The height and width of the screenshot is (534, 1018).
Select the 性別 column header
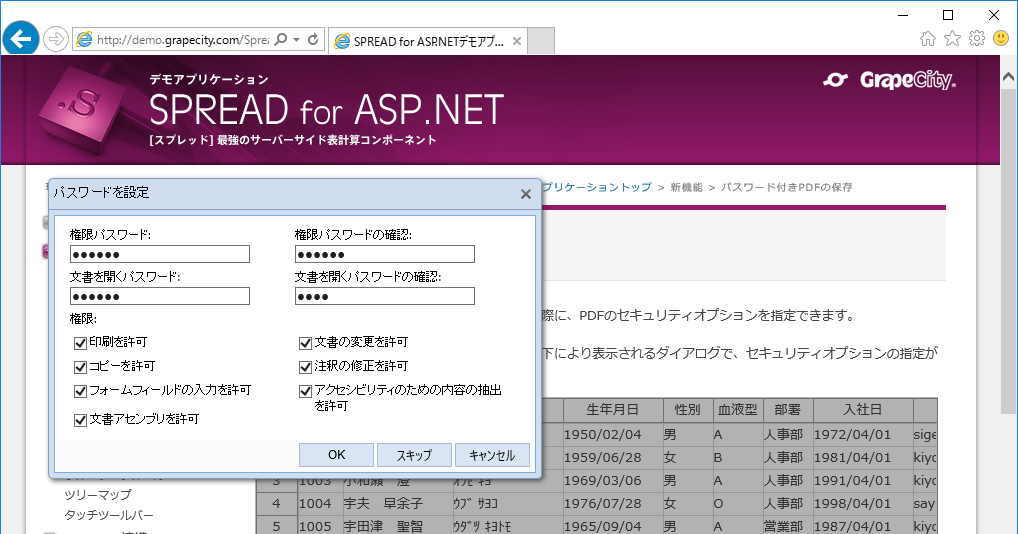click(688, 409)
